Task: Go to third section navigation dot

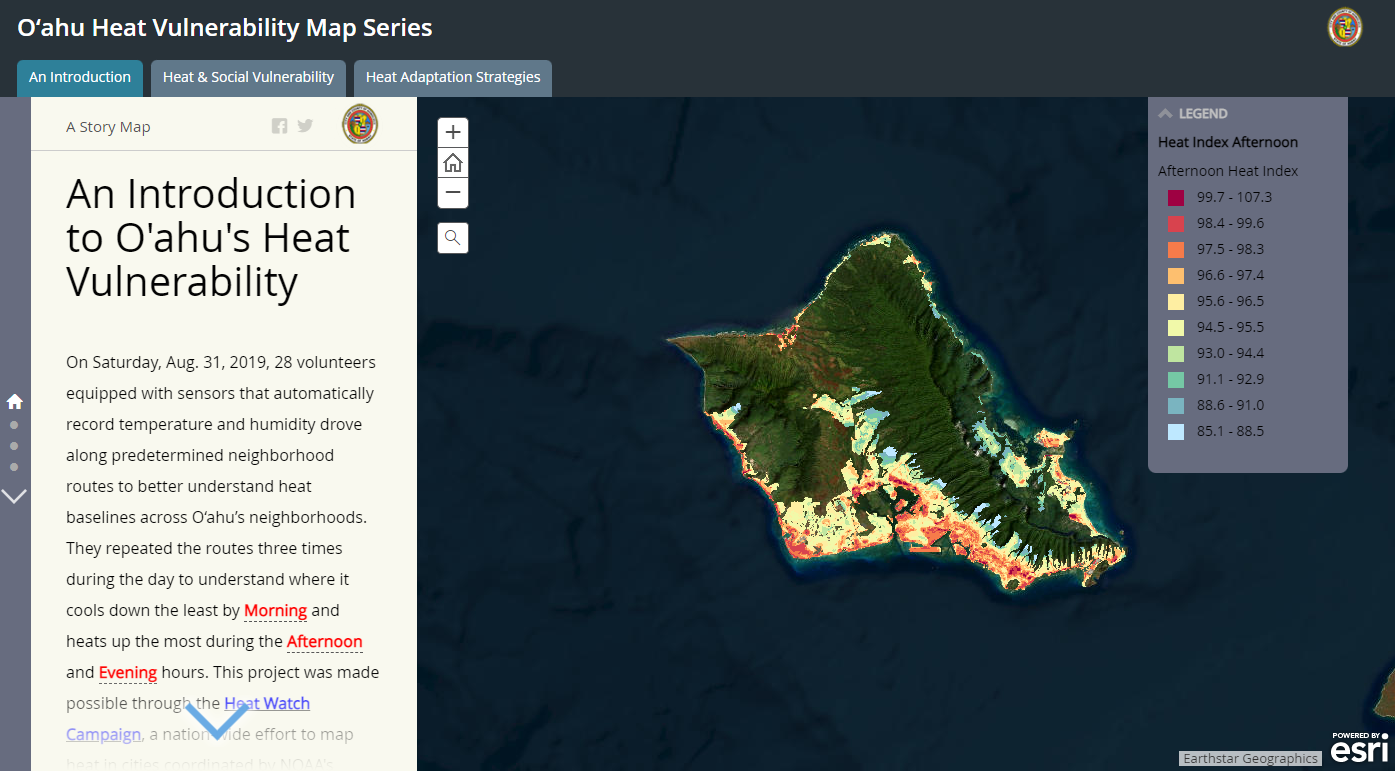Action: (x=14, y=446)
